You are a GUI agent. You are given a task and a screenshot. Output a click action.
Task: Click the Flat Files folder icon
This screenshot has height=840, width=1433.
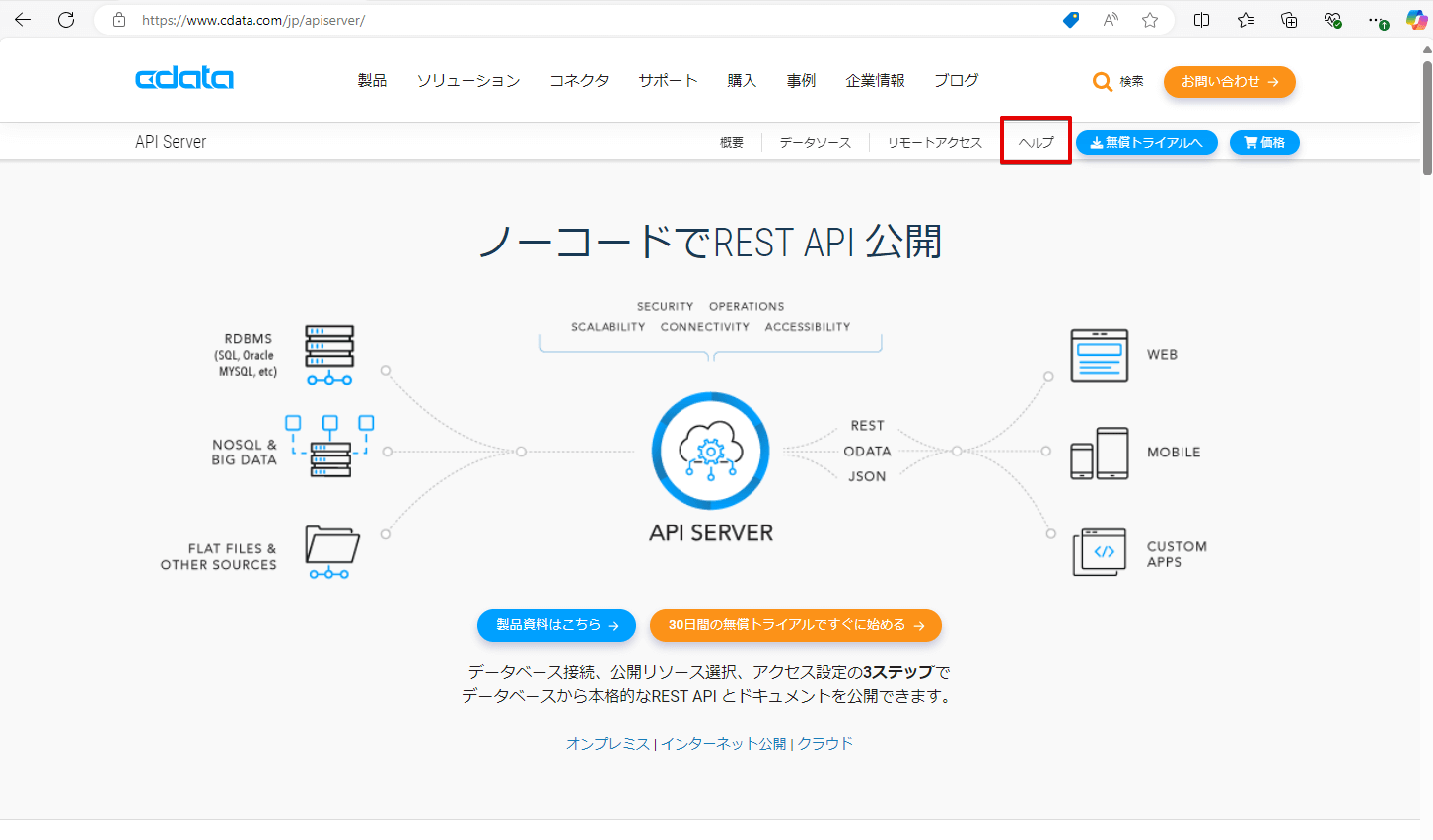pos(332,552)
